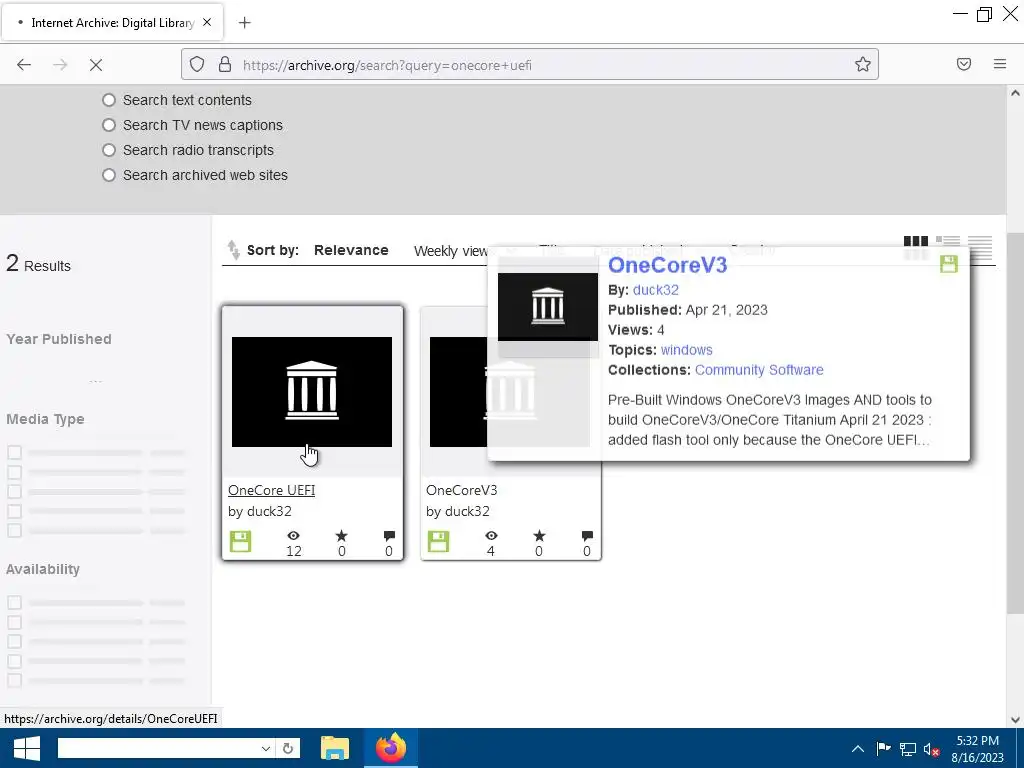1024x768 pixels.
Task: Open the Firefox hamburger menu
Action: 999,64
